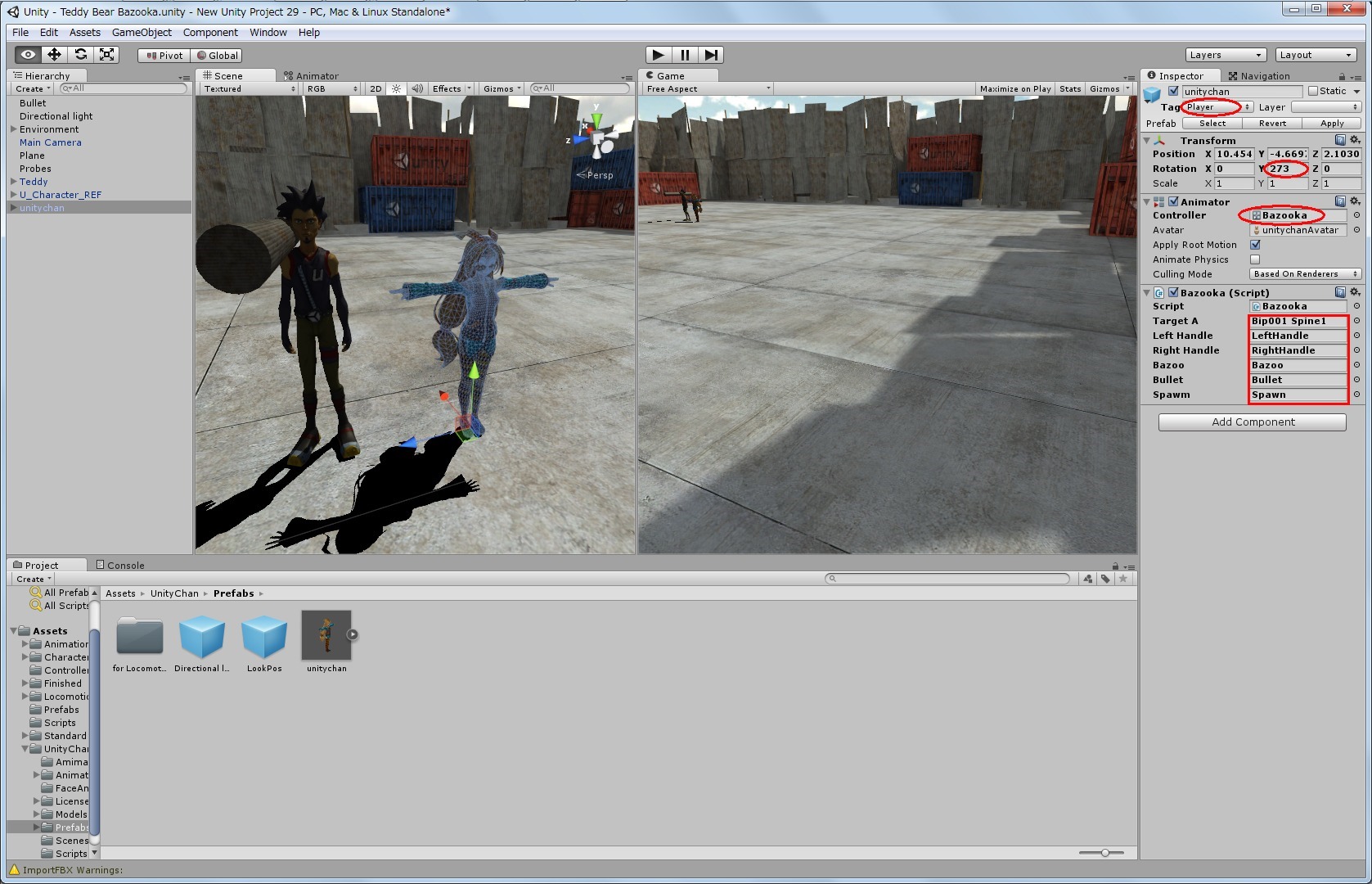Open the GameObject menu
The image size is (1372, 884).
coord(142,33)
